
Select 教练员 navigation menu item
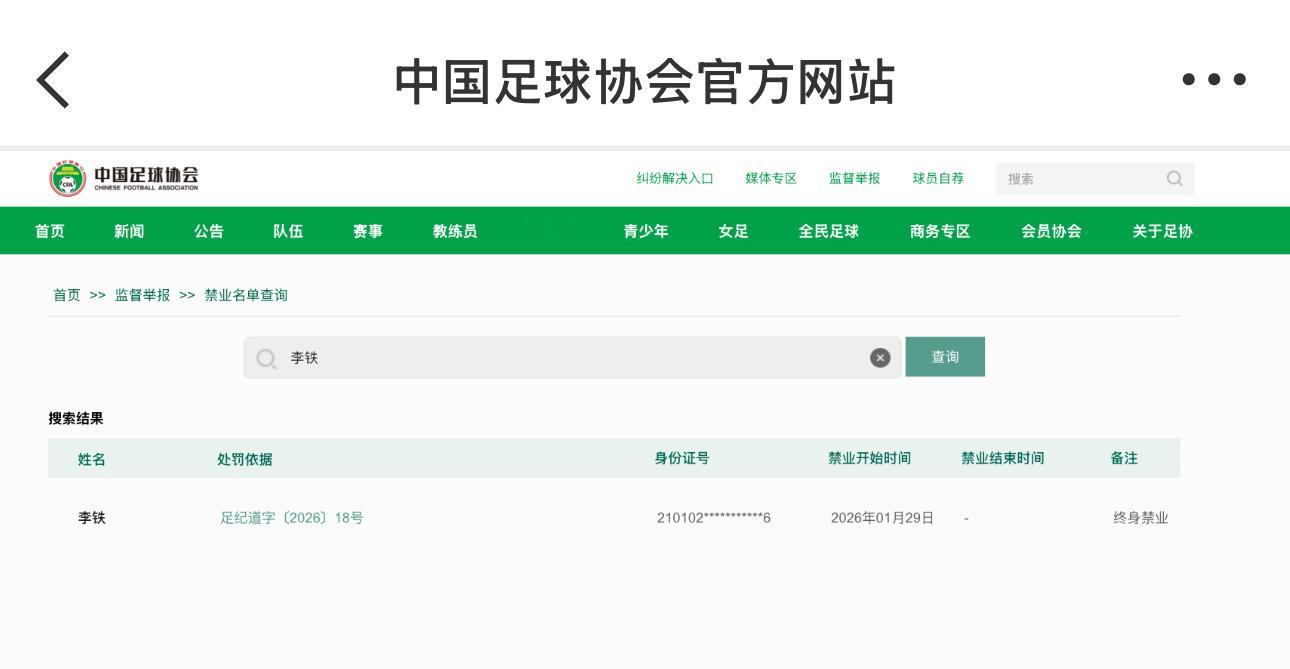[x=455, y=232]
